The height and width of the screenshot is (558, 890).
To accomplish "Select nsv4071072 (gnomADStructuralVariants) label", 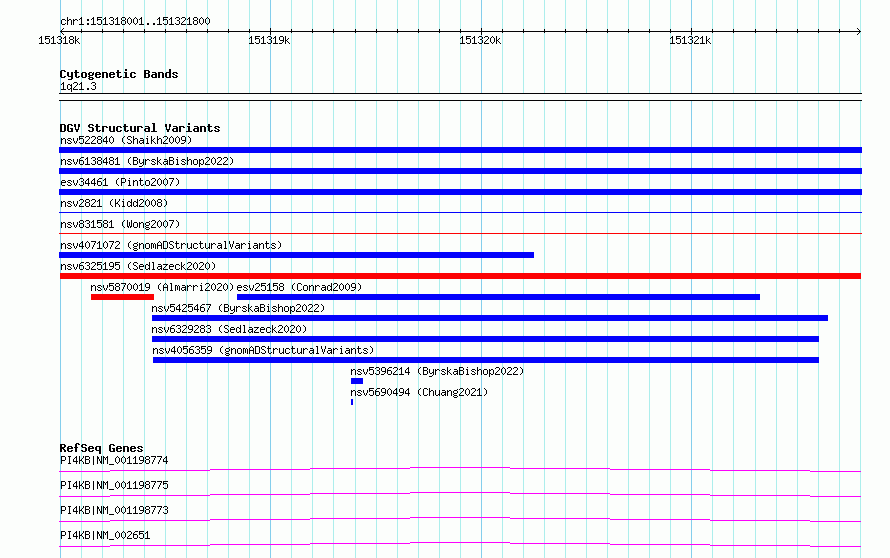I will click(171, 245).
